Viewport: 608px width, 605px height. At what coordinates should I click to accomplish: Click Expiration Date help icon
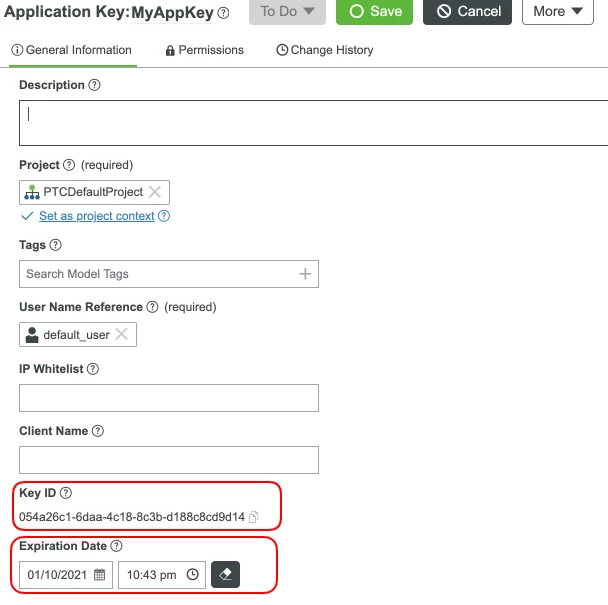[116, 546]
